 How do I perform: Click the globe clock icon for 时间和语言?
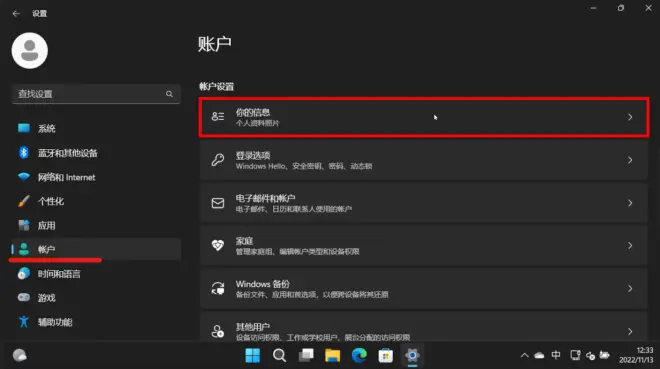(x=24, y=273)
